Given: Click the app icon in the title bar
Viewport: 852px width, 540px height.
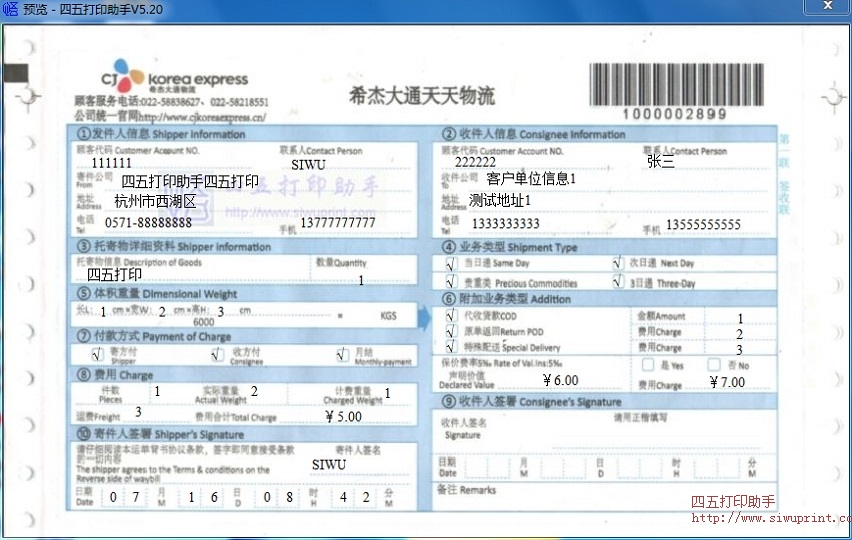Looking at the screenshot, I should click(x=11, y=9).
